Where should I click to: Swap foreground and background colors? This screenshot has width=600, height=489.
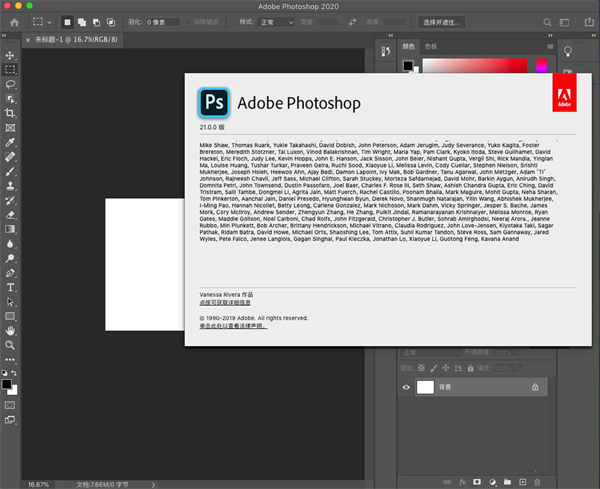point(14,373)
